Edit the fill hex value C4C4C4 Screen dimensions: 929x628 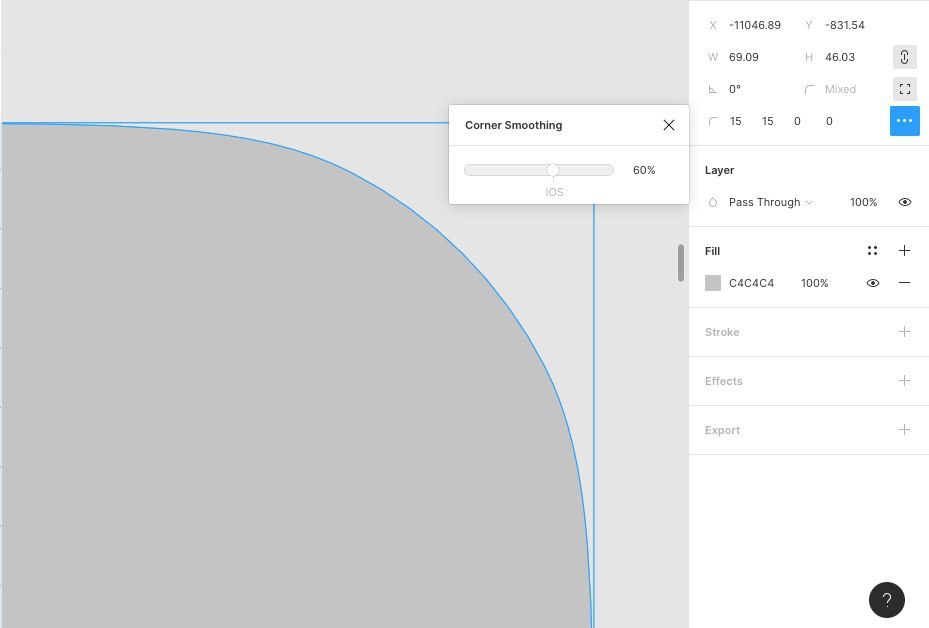[x=751, y=283]
